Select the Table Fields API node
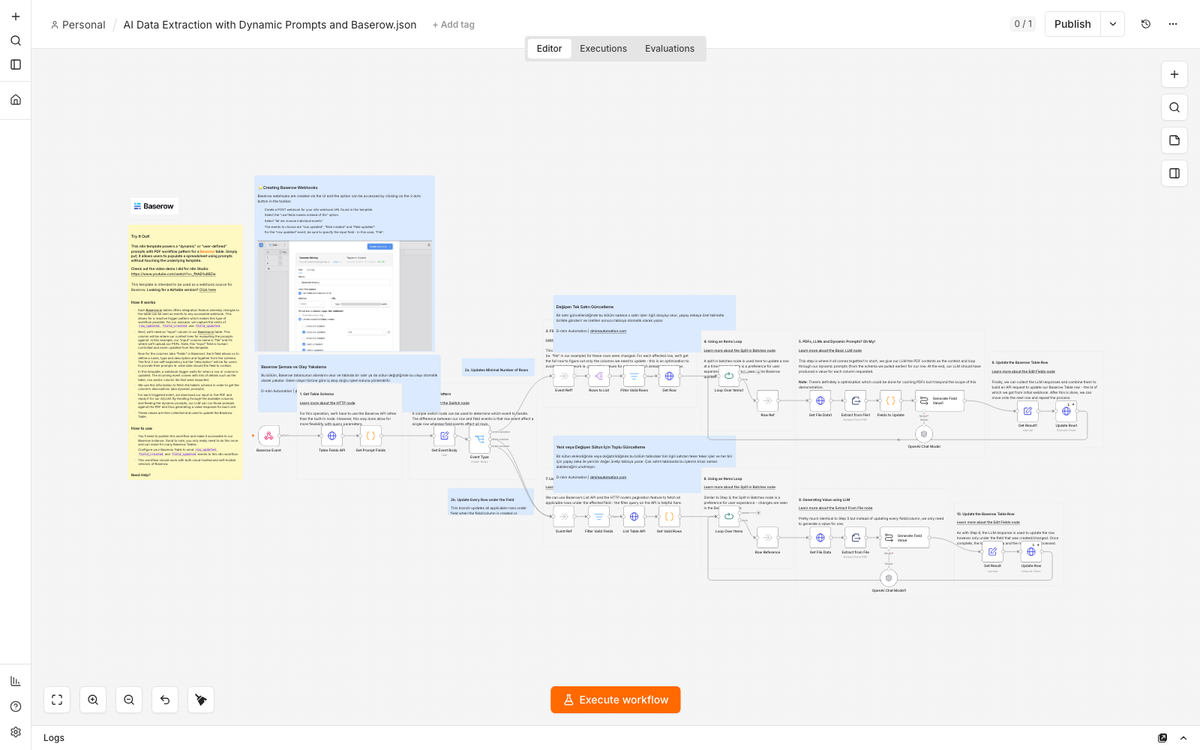 332,436
